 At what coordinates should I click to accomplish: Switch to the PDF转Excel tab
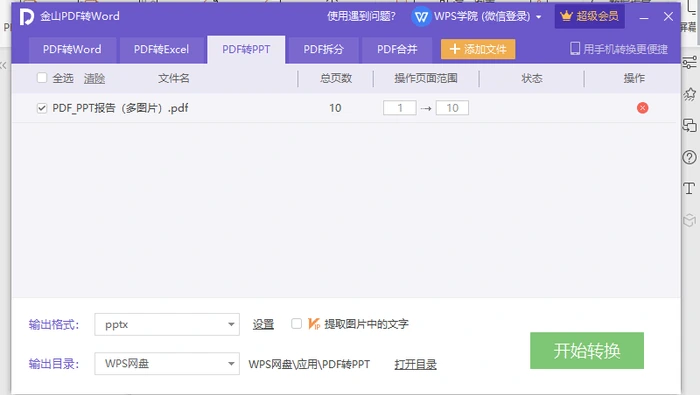coord(162,50)
